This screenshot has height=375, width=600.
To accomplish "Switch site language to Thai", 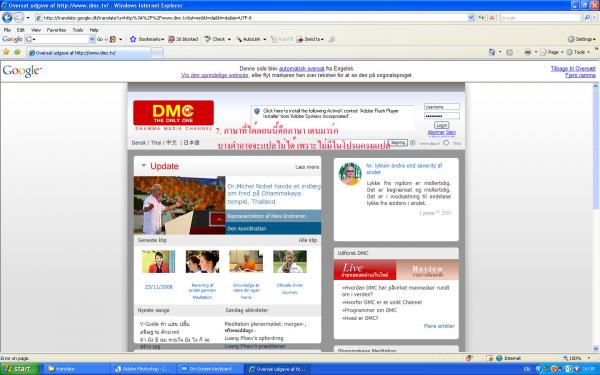I will coord(156,143).
